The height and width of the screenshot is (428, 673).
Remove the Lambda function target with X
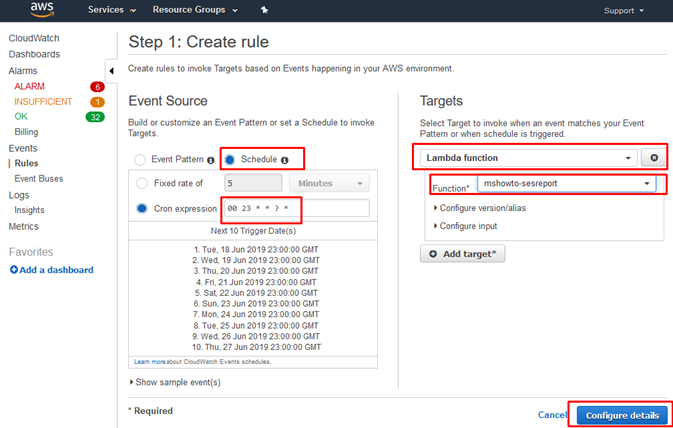[x=654, y=158]
